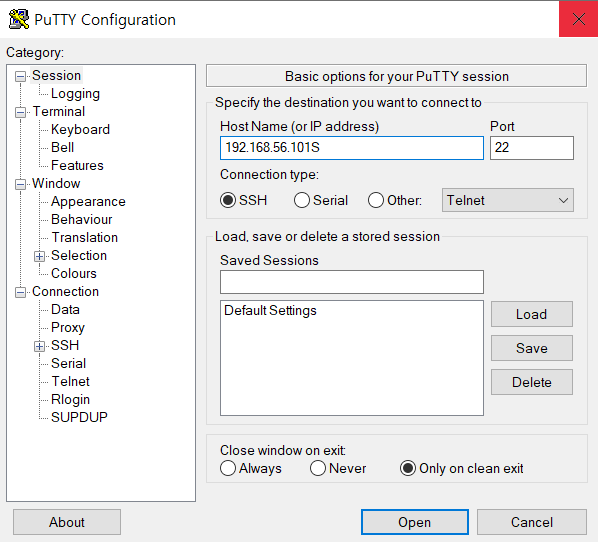Open the Terminal category
This screenshot has height=542, width=598.
click(59, 111)
